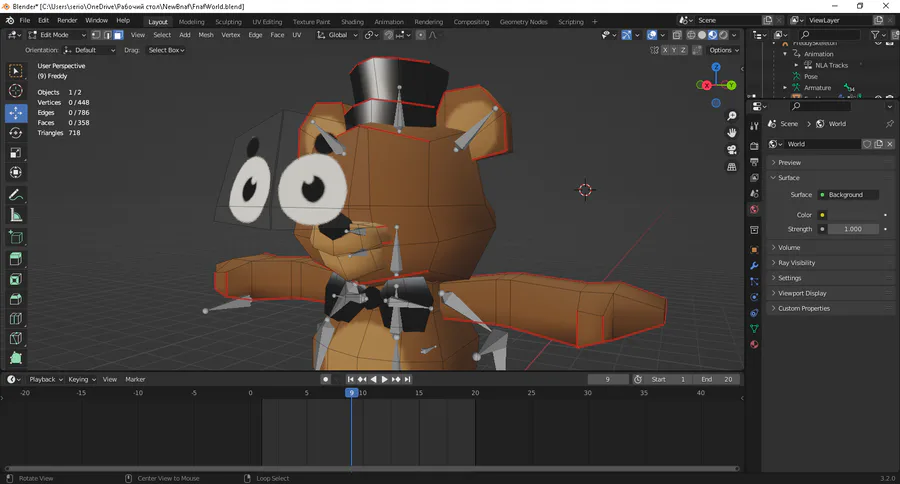The width and height of the screenshot is (900, 484).
Task: Open the Physics properties tab
Action: coord(754,297)
